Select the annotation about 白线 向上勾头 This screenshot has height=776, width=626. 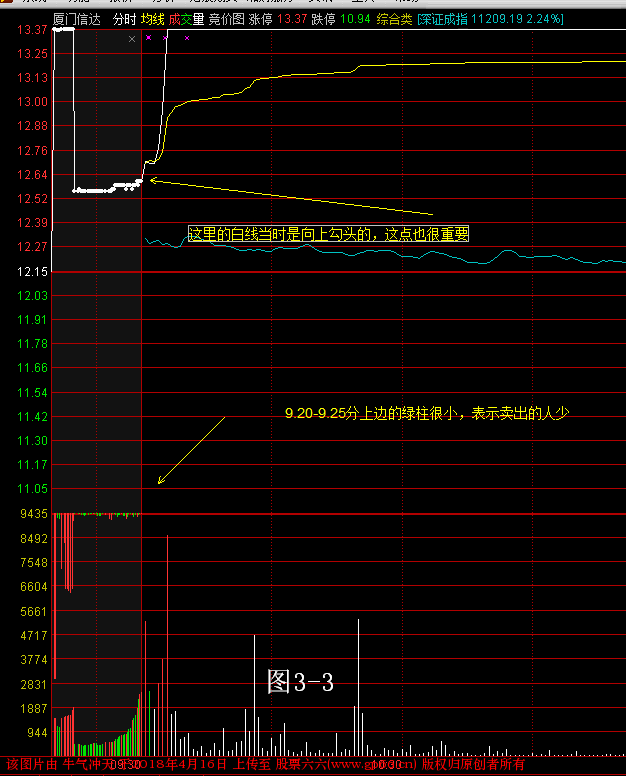[329, 234]
